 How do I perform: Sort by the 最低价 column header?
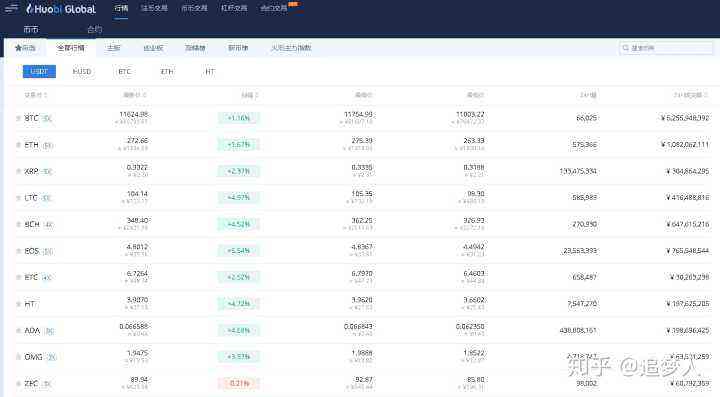tap(475, 95)
